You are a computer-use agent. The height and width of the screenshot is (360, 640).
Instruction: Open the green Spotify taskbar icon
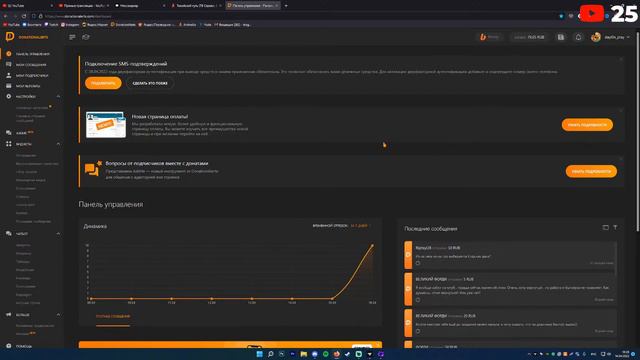click(326, 354)
